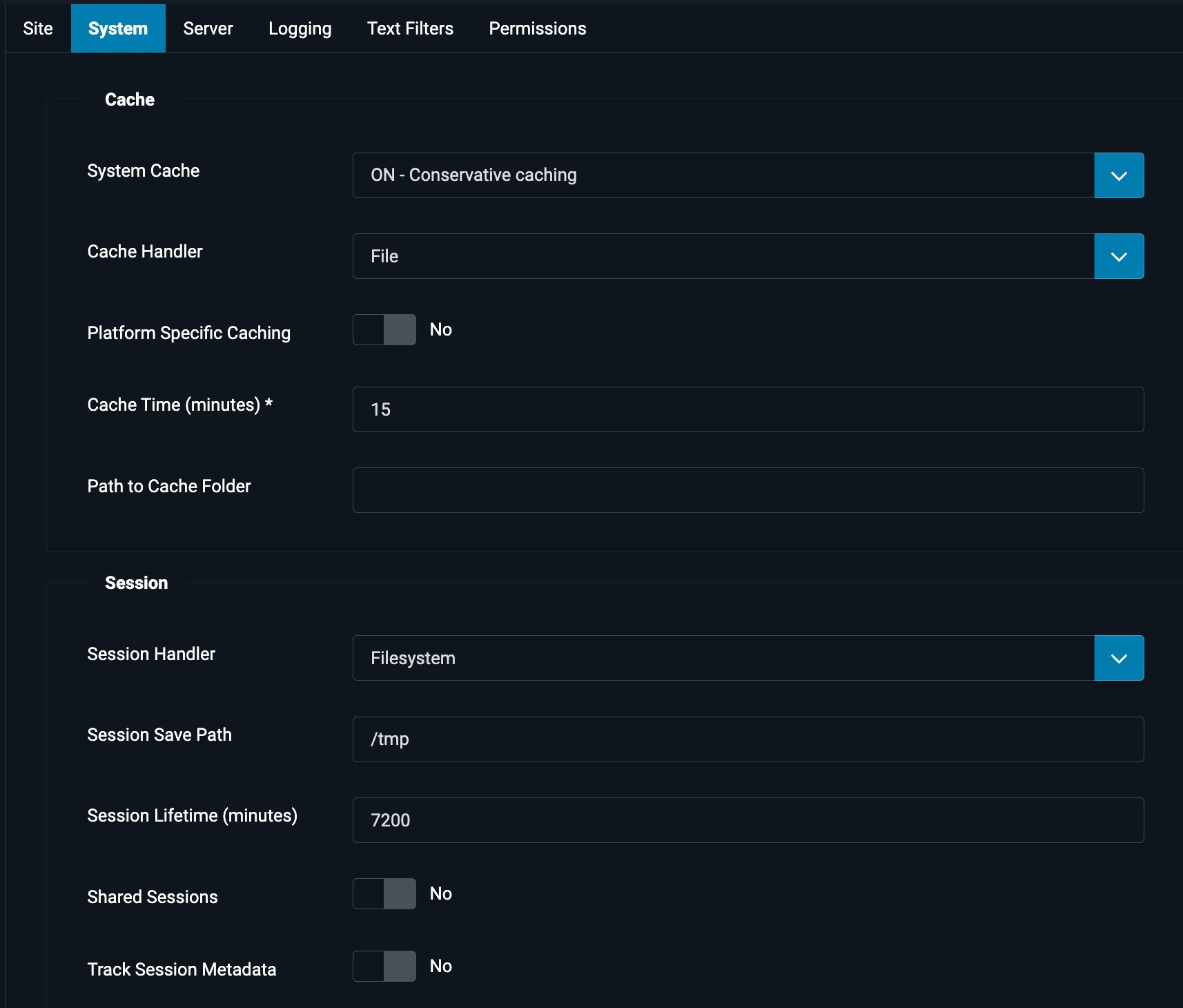The width and height of the screenshot is (1183, 1008).
Task: Click the Session Save Path field showing /tmp
Action: (747, 739)
